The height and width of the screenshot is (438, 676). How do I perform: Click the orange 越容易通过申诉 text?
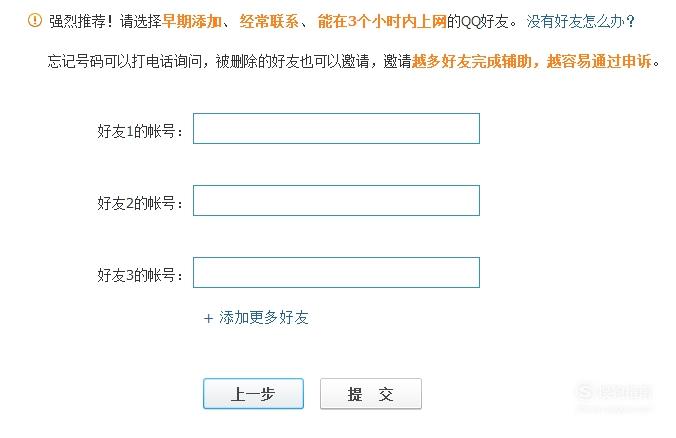click(599, 61)
